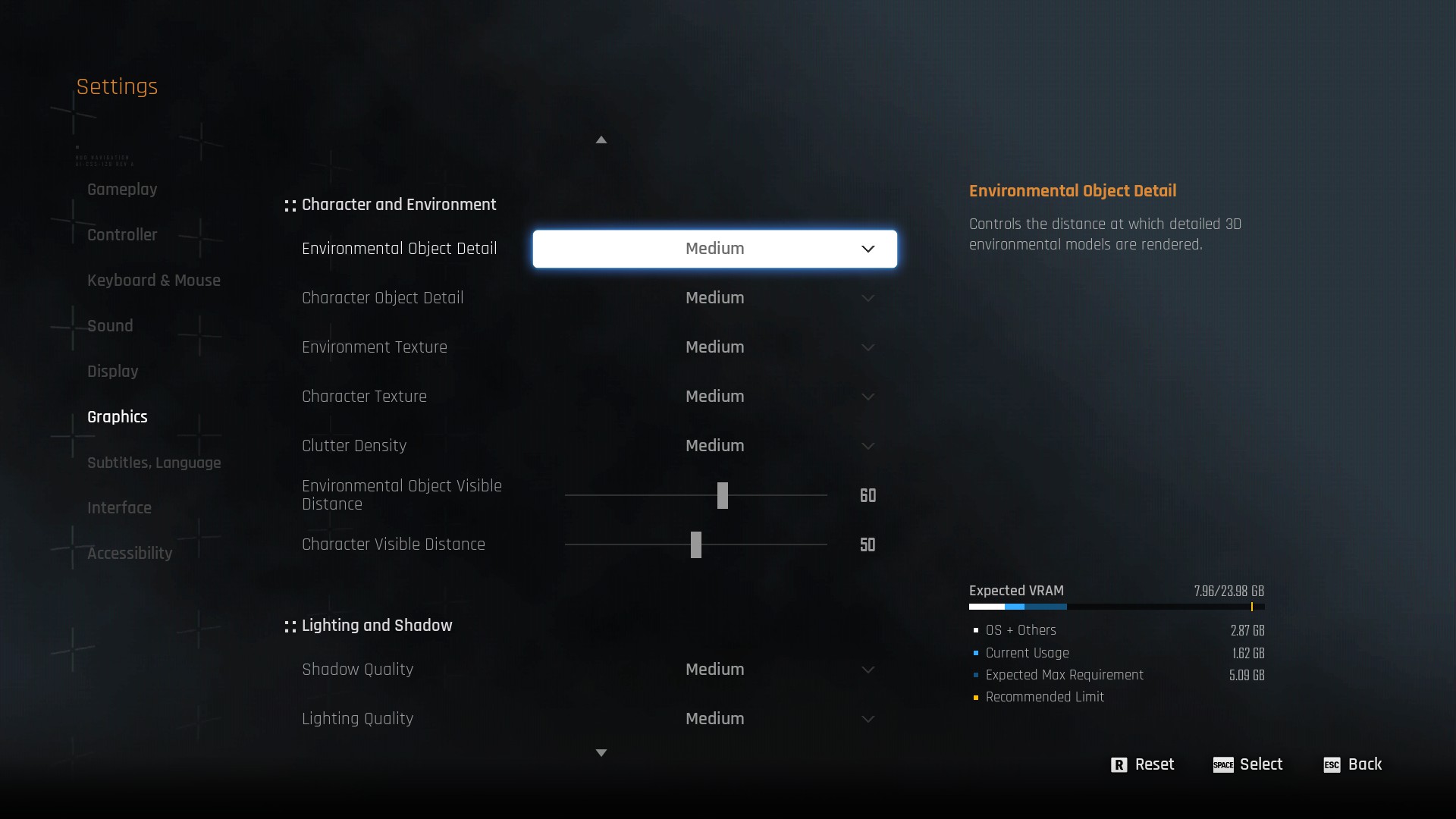Click the R key Reset icon

[x=1119, y=765]
